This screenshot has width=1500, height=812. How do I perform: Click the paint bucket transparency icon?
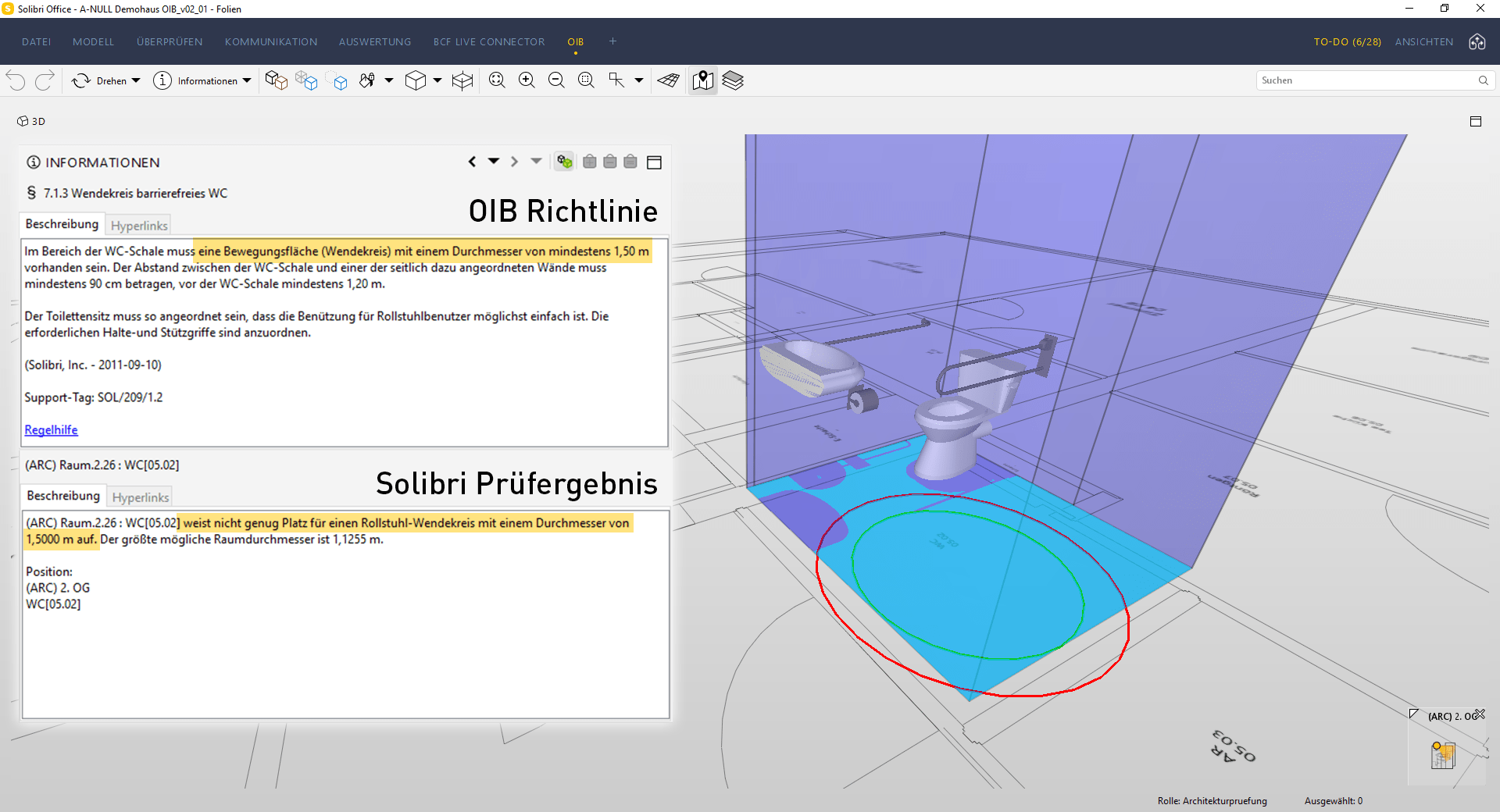(x=367, y=80)
